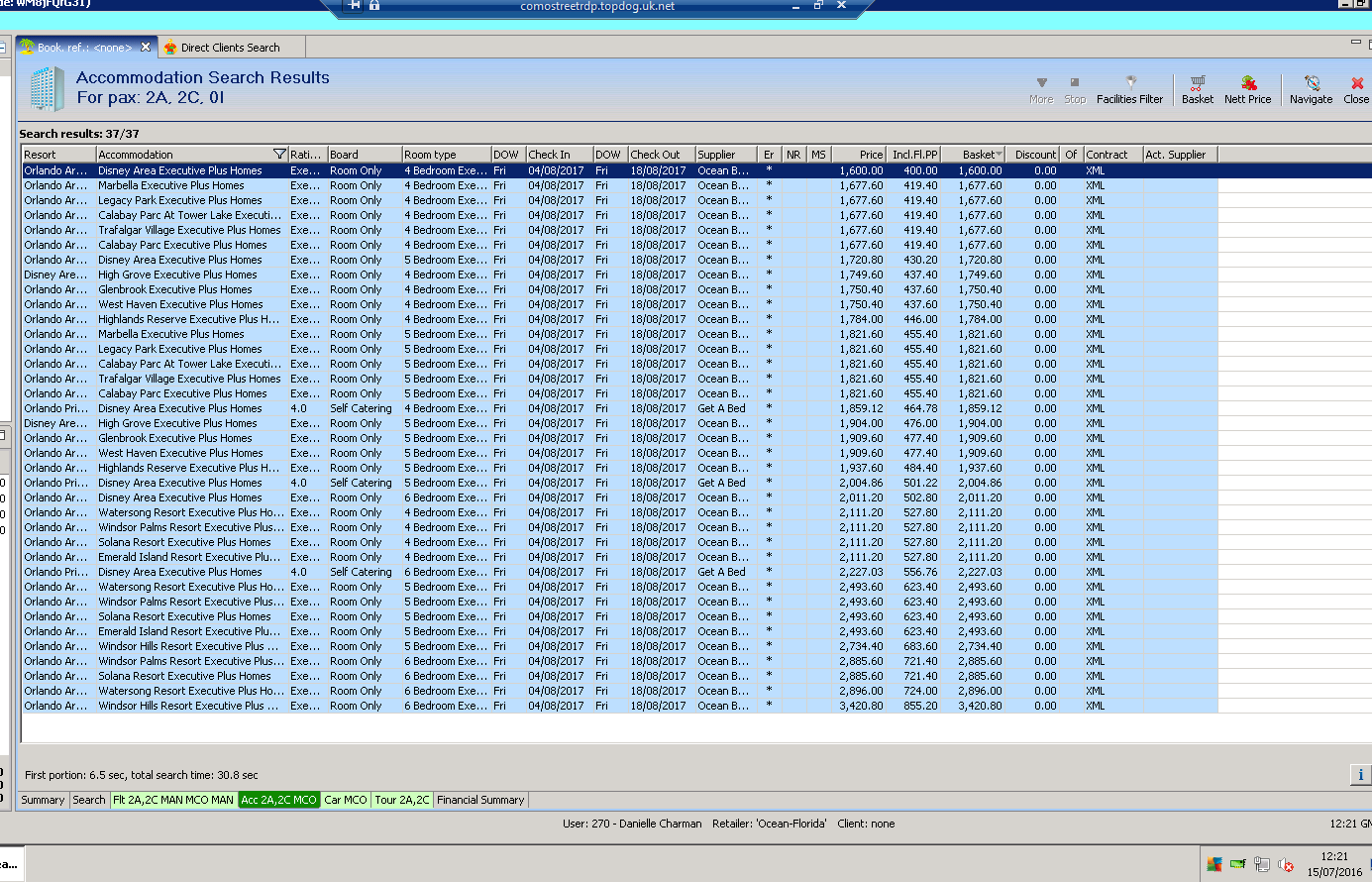1372x882 pixels.
Task: Click the Er column header
Action: [770, 155]
